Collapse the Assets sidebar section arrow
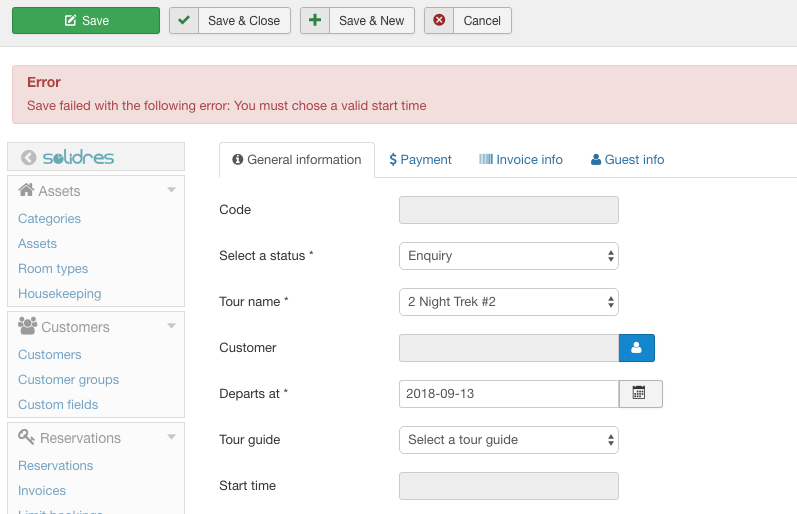This screenshot has width=797, height=514. tap(171, 190)
